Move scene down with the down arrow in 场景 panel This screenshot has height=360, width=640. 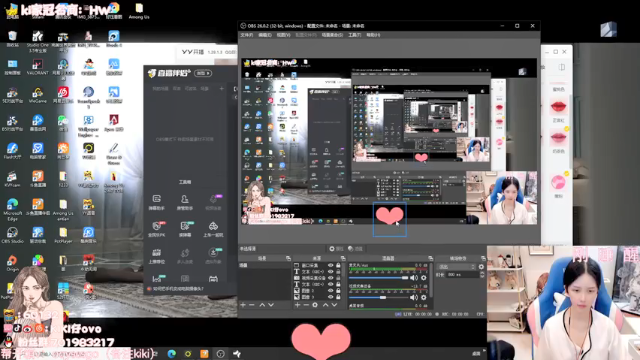click(271, 305)
